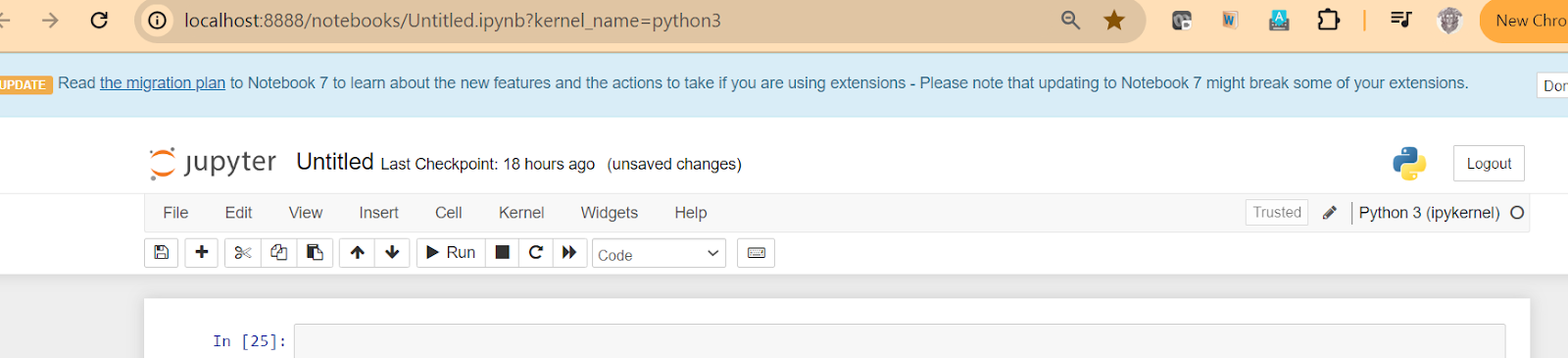Run the current cell
The height and width of the screenshot is (358, 1568).
coord(451,253)
